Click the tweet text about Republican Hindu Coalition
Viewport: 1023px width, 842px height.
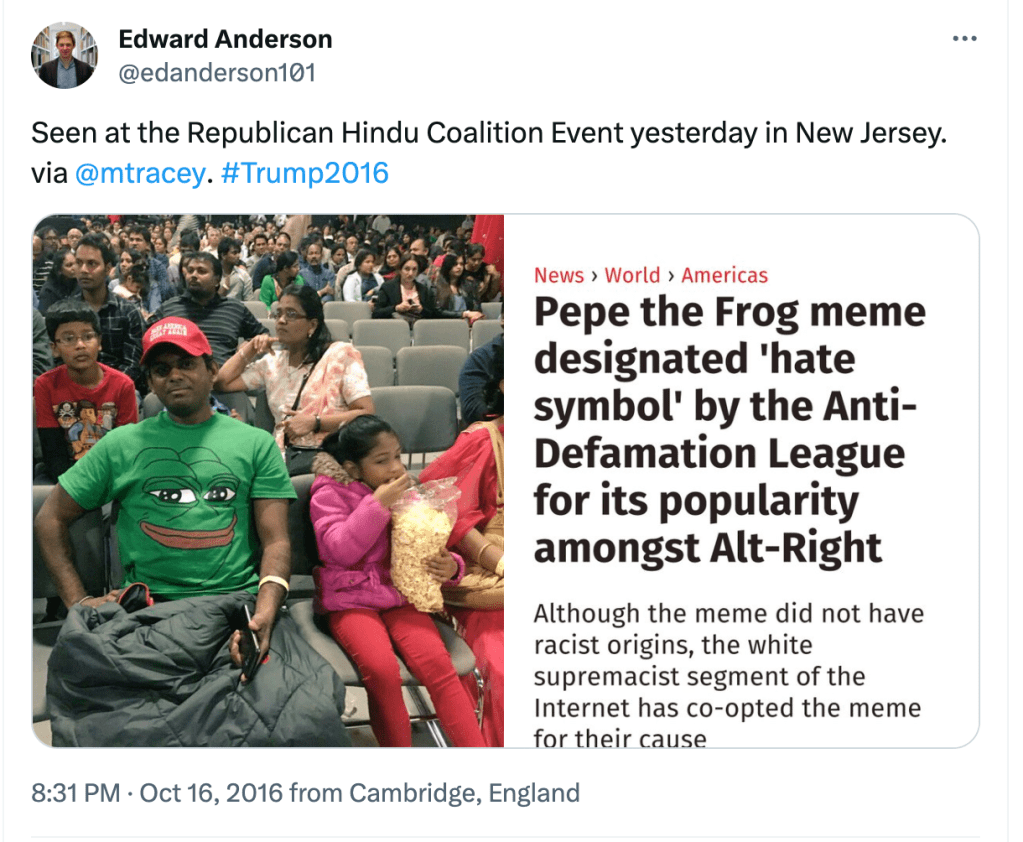pyautogui.click(x=488, y=134)
